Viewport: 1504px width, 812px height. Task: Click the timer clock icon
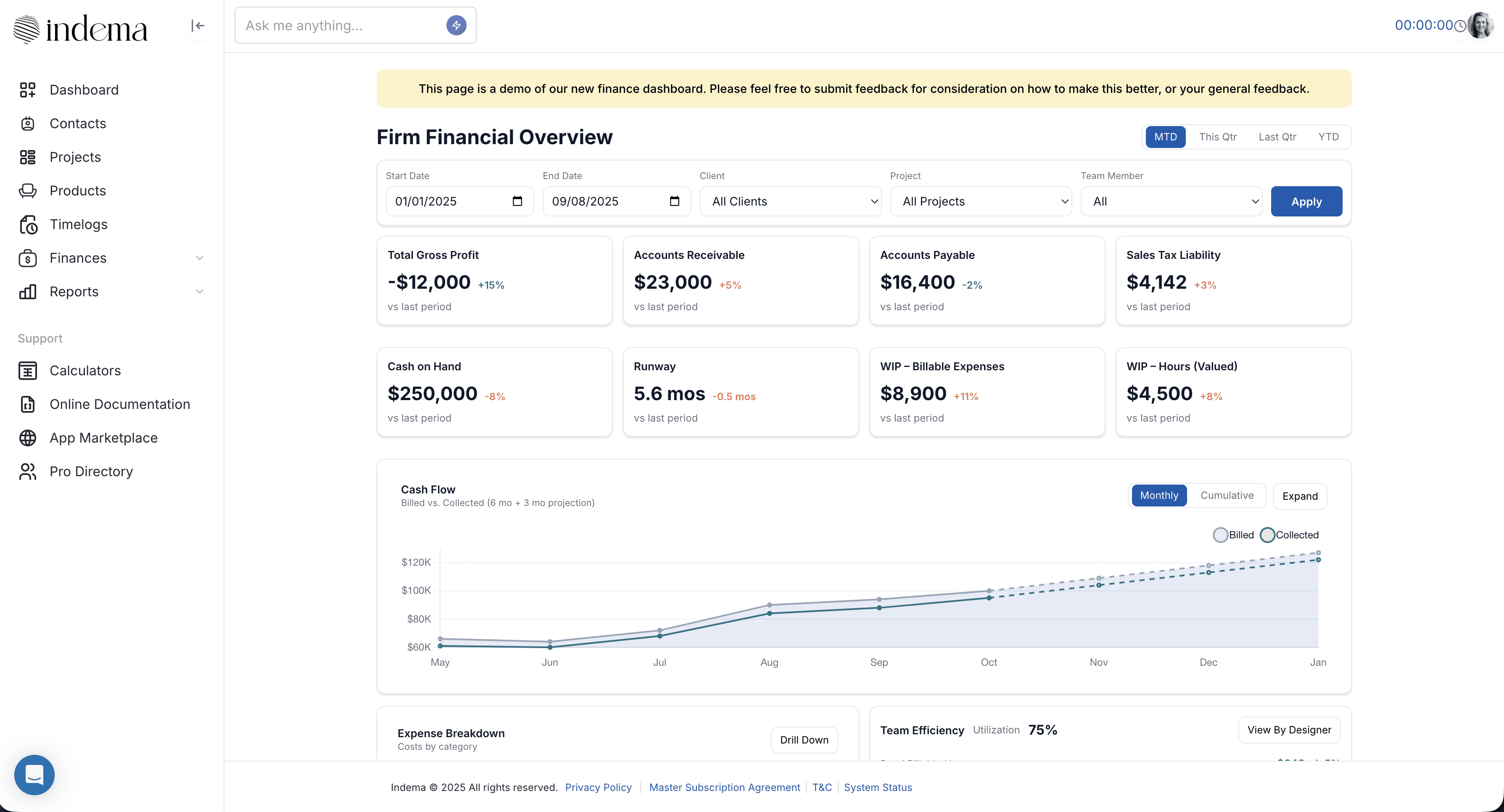(x=1459, y=26)
